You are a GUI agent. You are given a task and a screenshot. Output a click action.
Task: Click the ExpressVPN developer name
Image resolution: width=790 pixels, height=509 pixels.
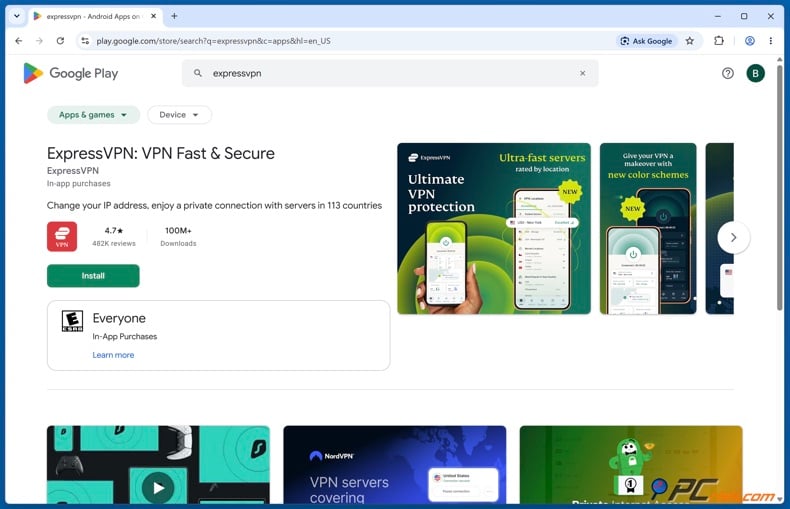(x=73, y=171)
